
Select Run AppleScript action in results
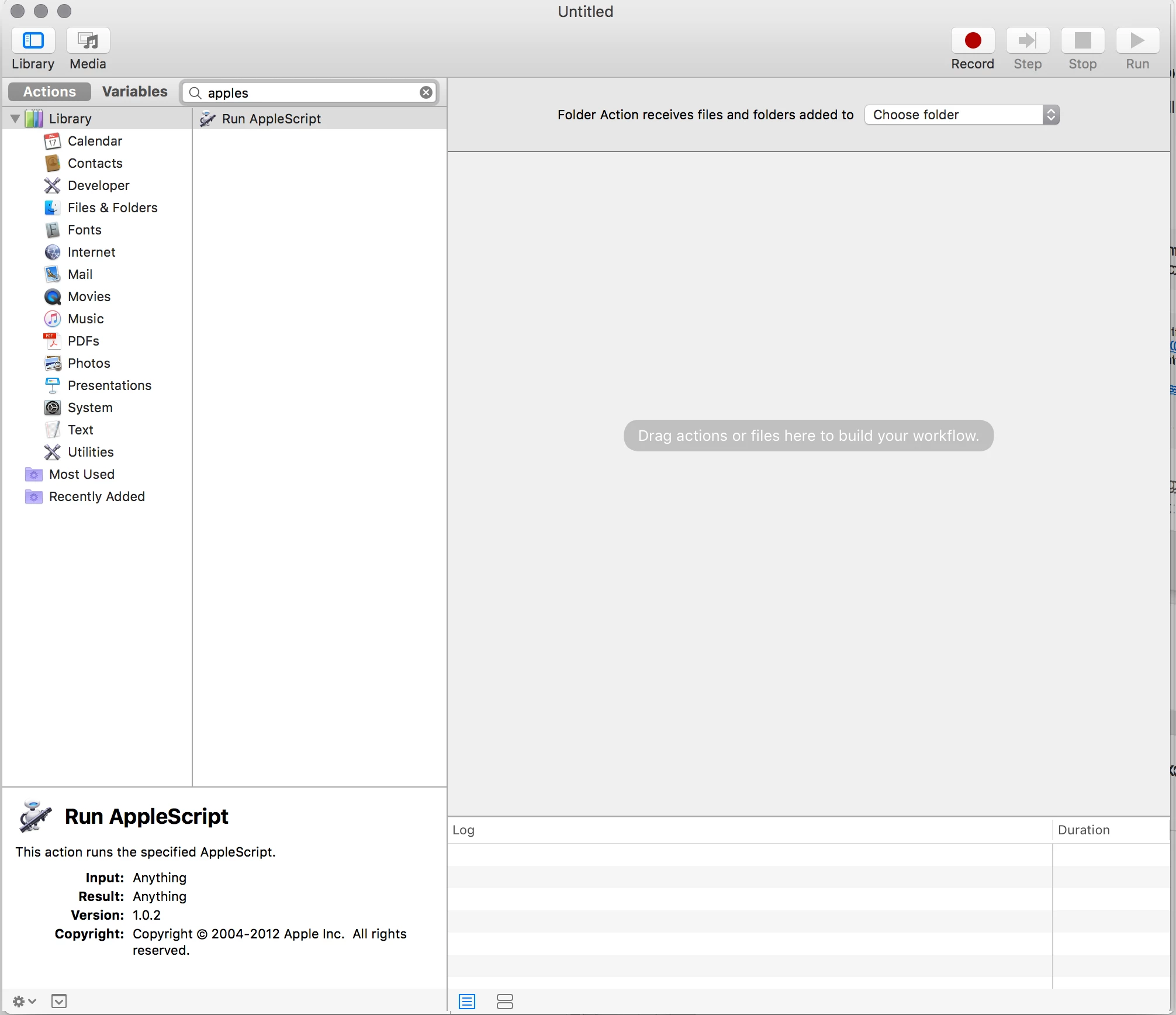click(271, 119)
